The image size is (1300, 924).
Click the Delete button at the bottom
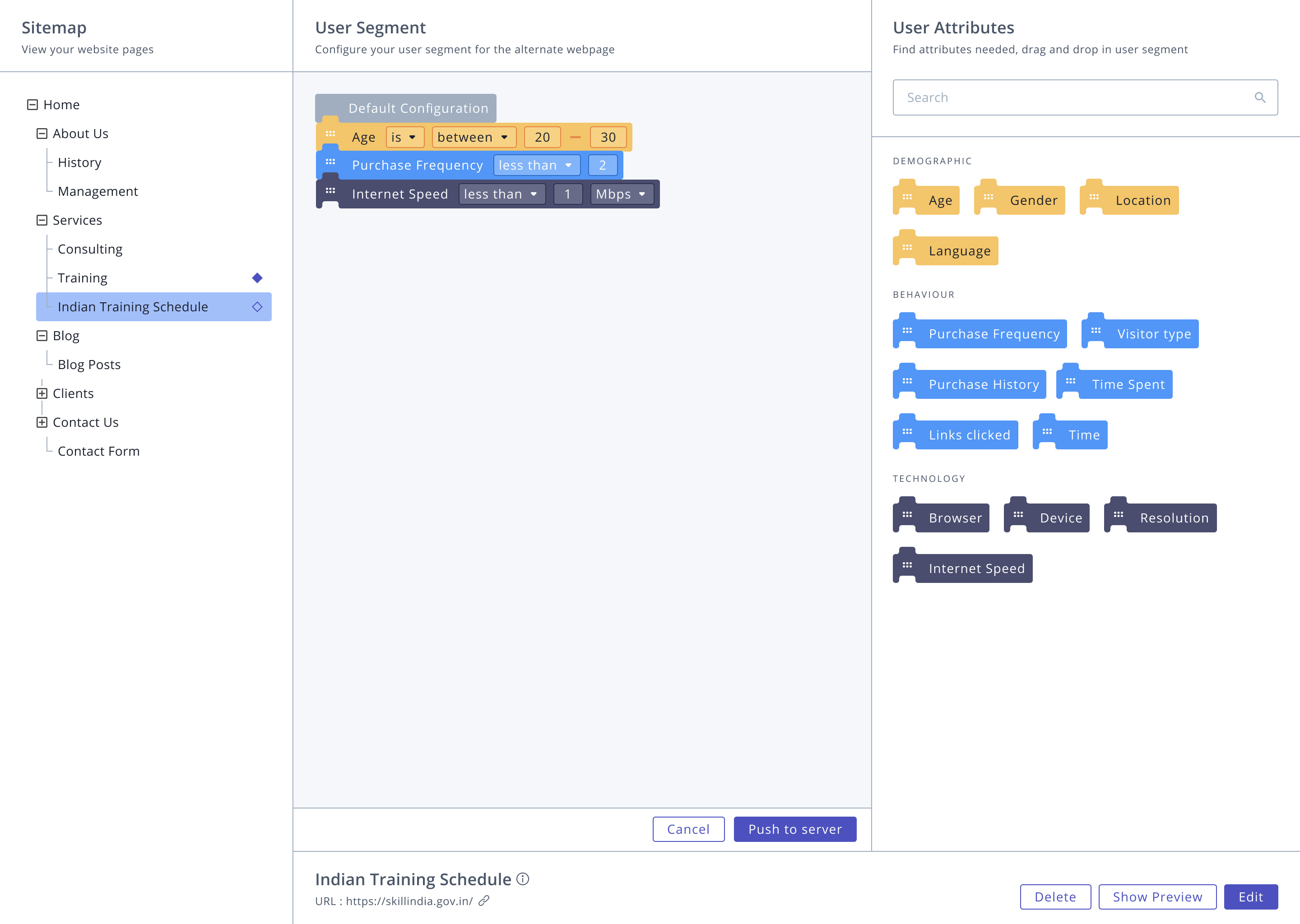pyautogui.click(x=1055, y=896)
